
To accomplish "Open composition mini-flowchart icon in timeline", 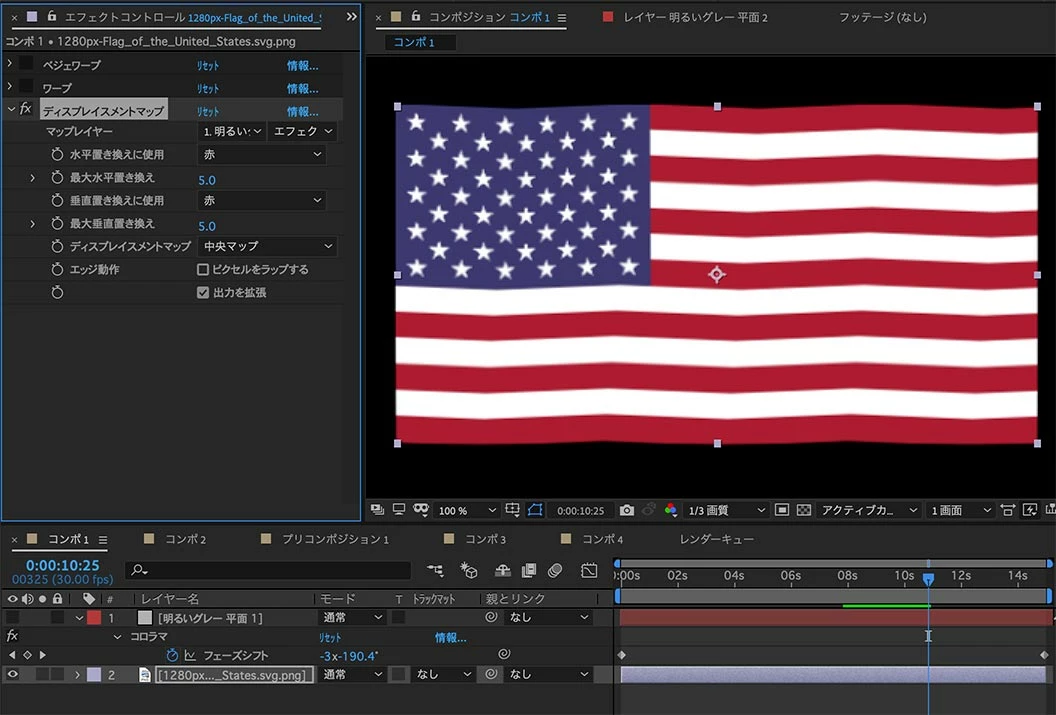I will (435, 571).
